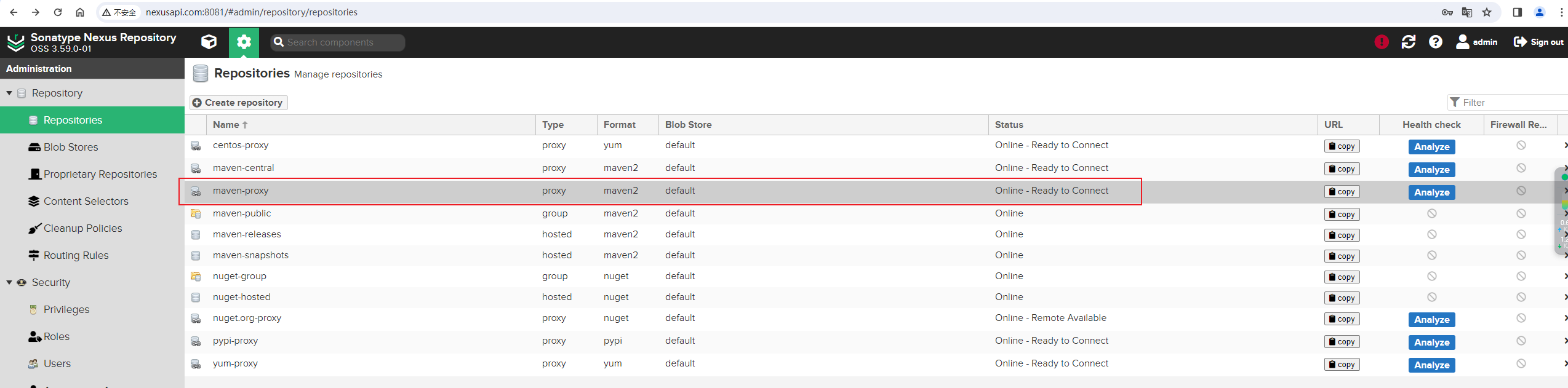Open the maven-snapshots repository row

coord(876,255)
